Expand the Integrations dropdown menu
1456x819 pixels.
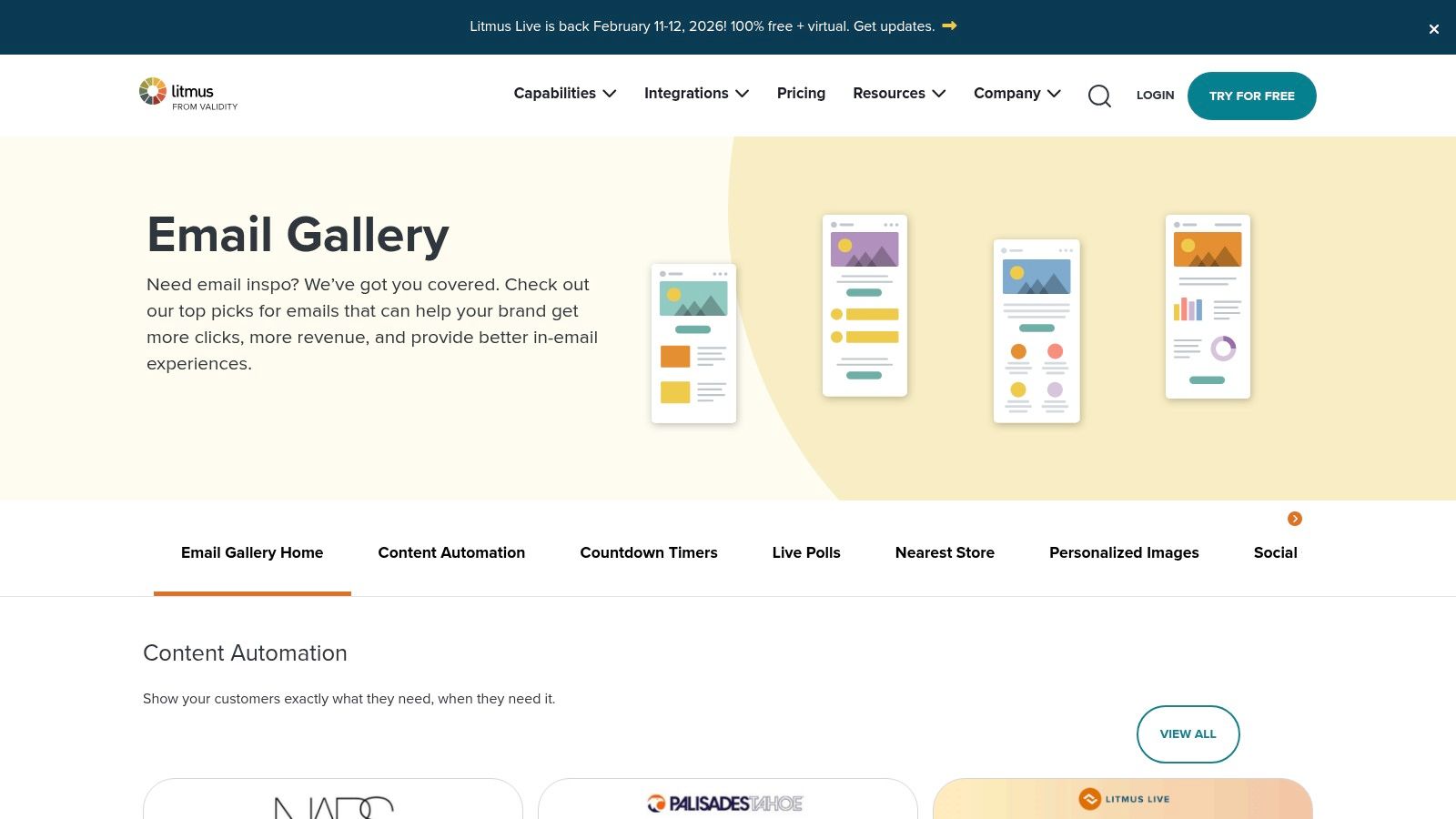coord(696,93)
